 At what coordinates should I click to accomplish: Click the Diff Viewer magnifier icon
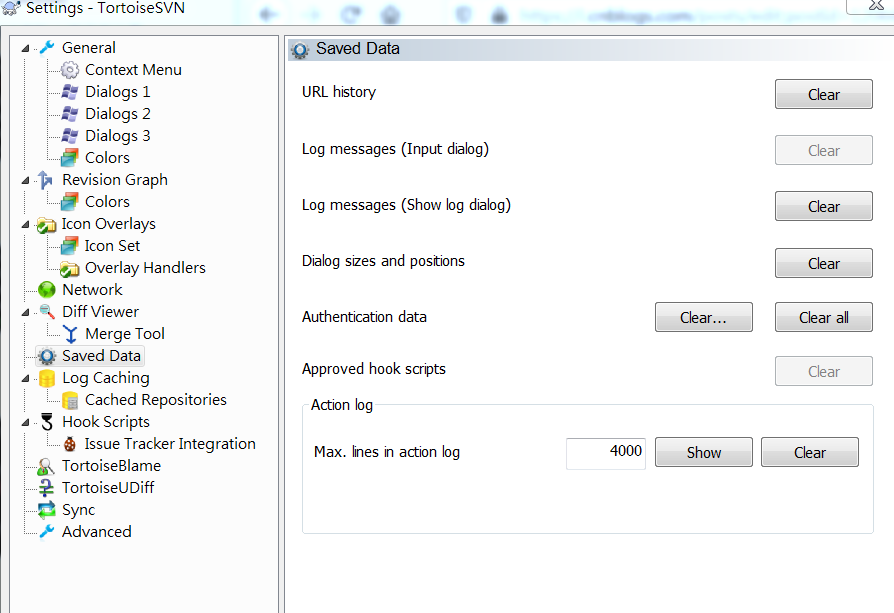(47, 312)
